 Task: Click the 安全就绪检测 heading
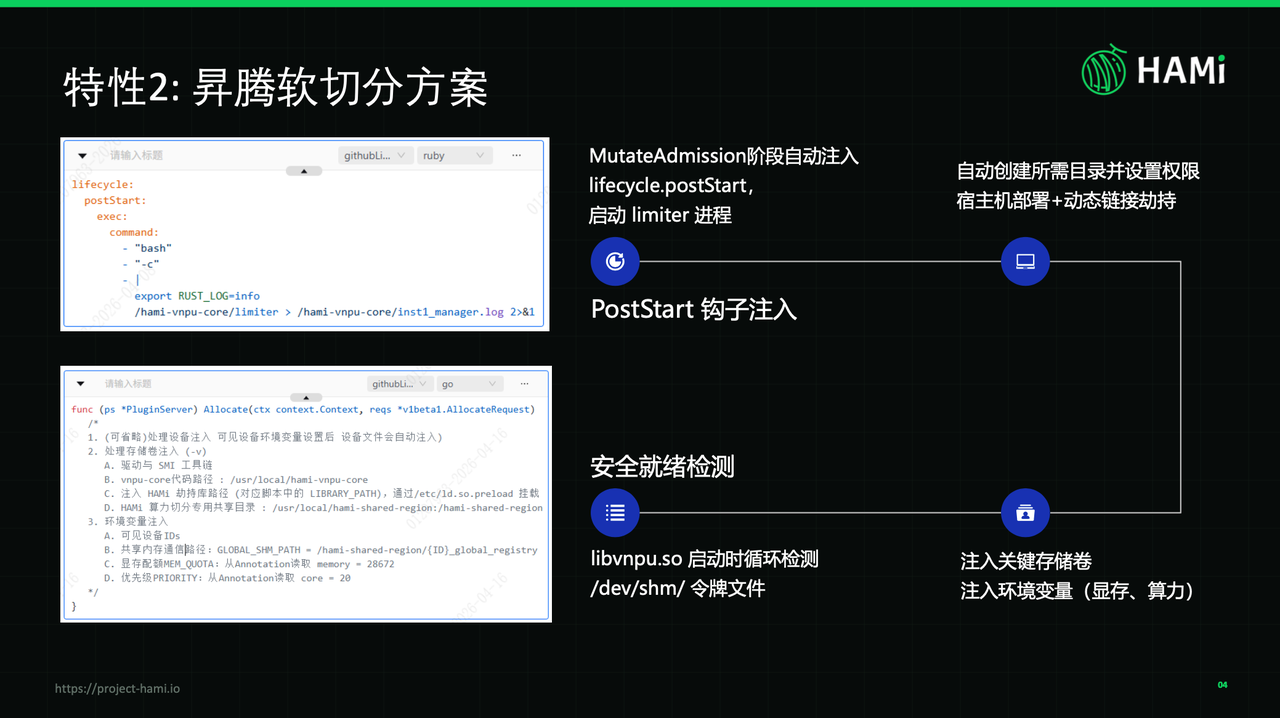tap(663, 466)
